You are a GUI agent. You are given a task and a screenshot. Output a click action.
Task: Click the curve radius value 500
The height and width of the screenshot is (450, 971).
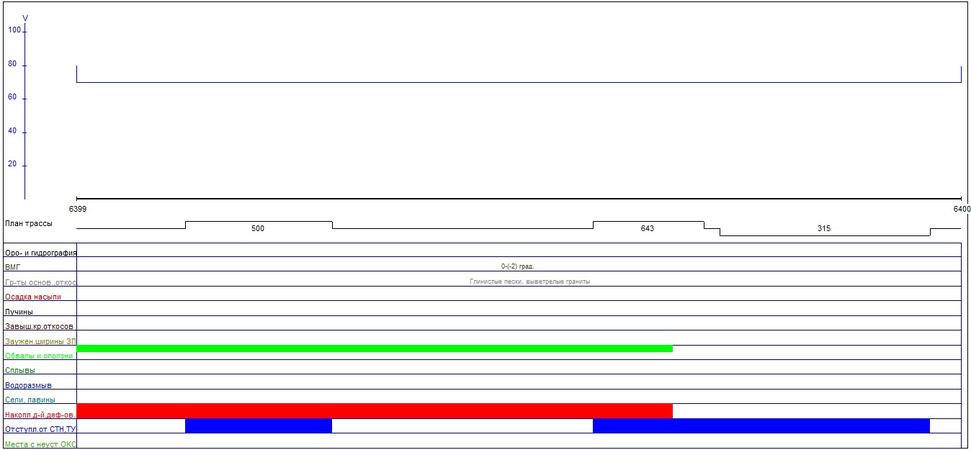258,228
